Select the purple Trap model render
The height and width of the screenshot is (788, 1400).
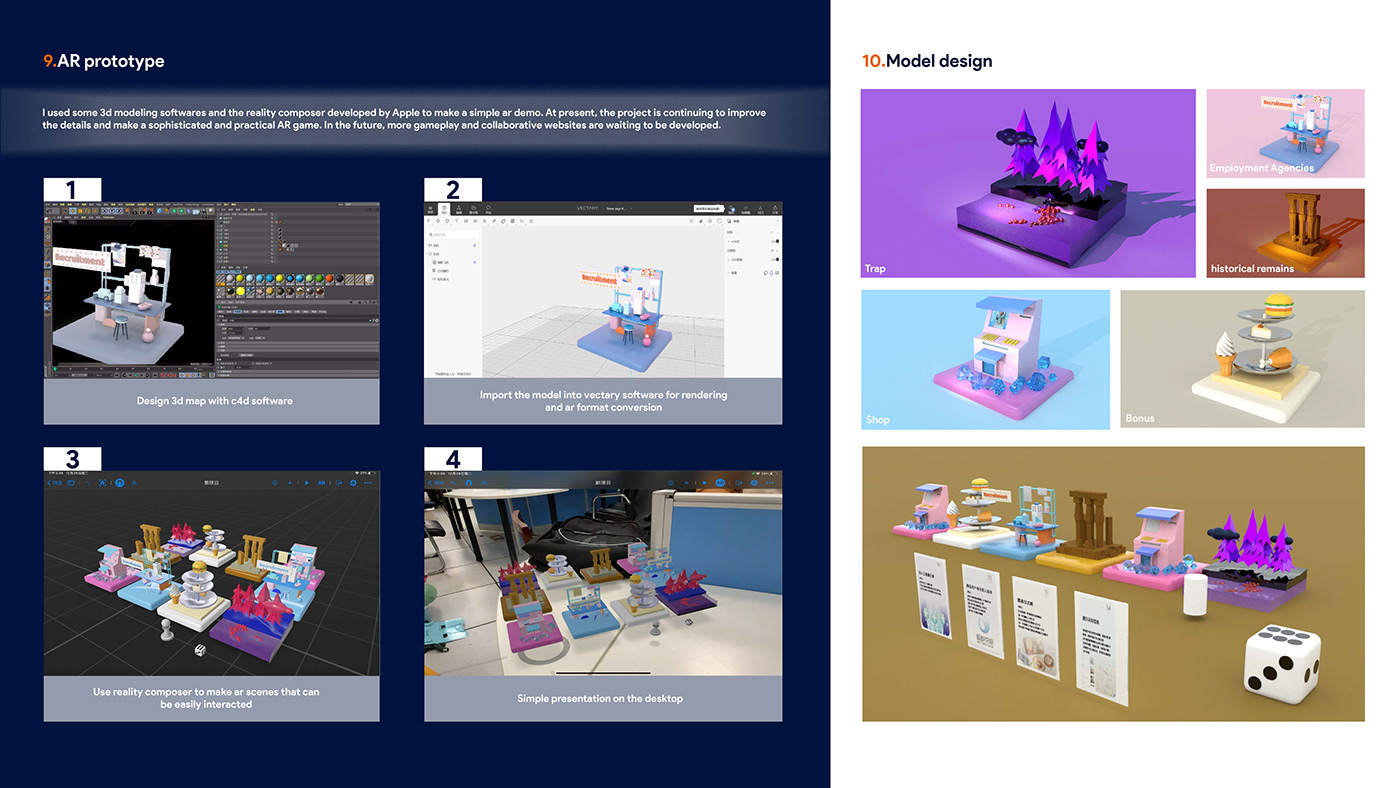[1028, 183]
